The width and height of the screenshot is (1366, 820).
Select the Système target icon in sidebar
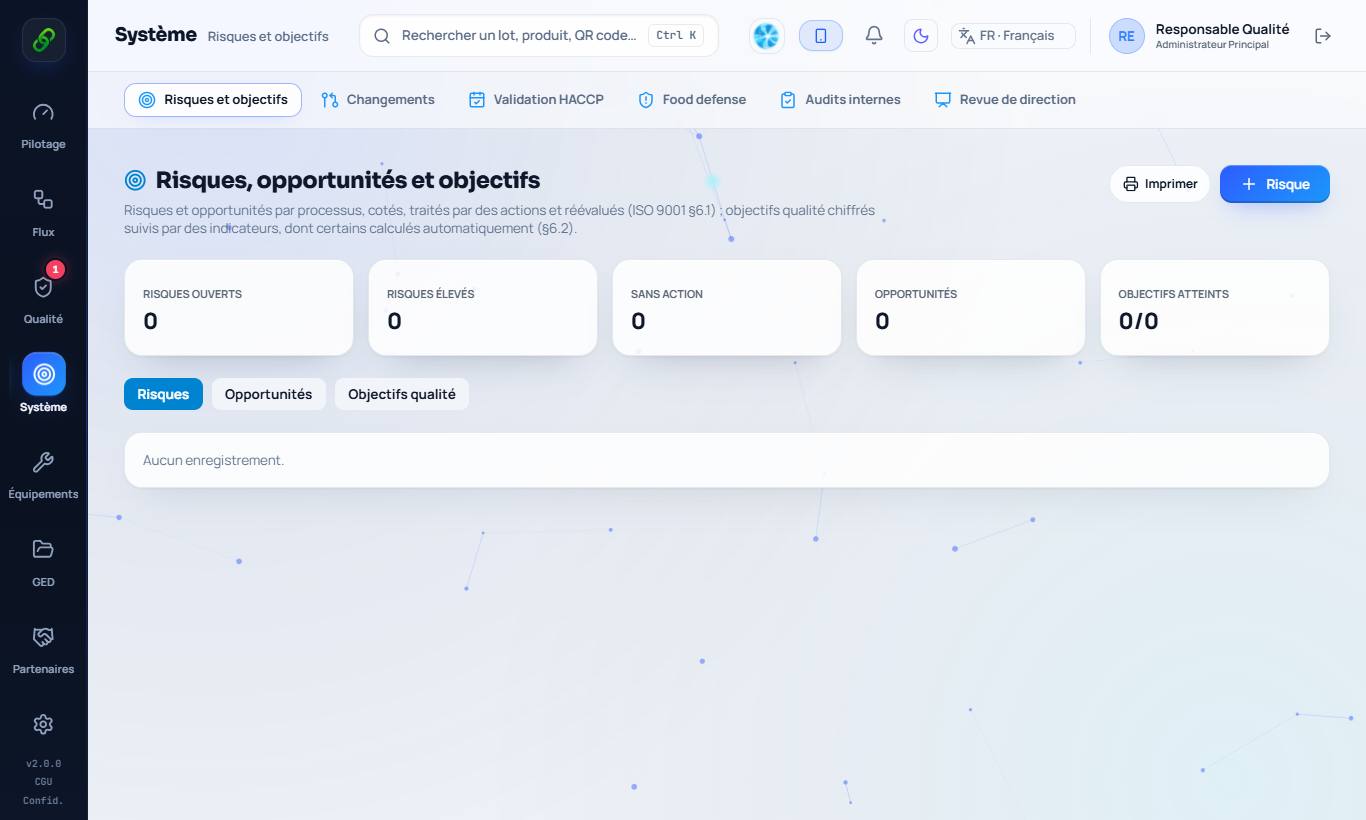44,374
